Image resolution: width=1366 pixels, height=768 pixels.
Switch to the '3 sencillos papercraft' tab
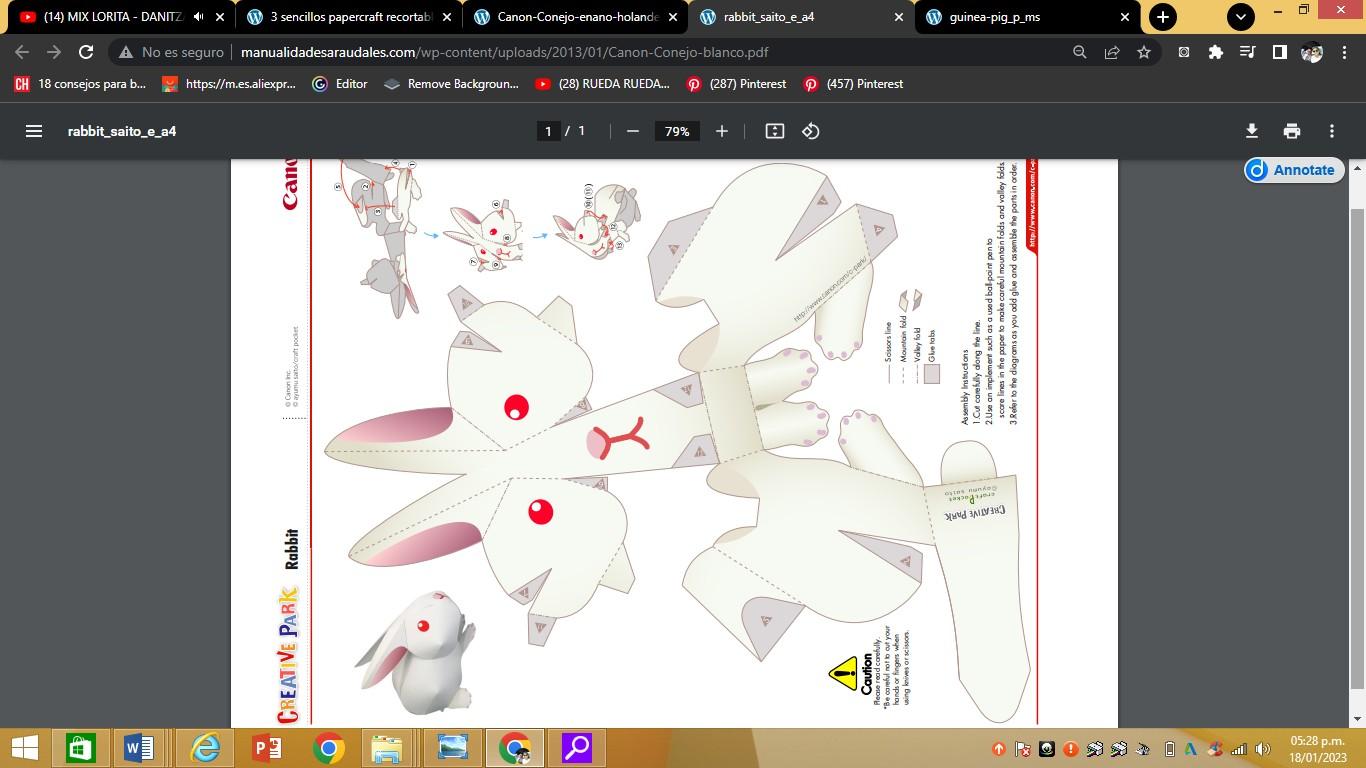[351, 17]
